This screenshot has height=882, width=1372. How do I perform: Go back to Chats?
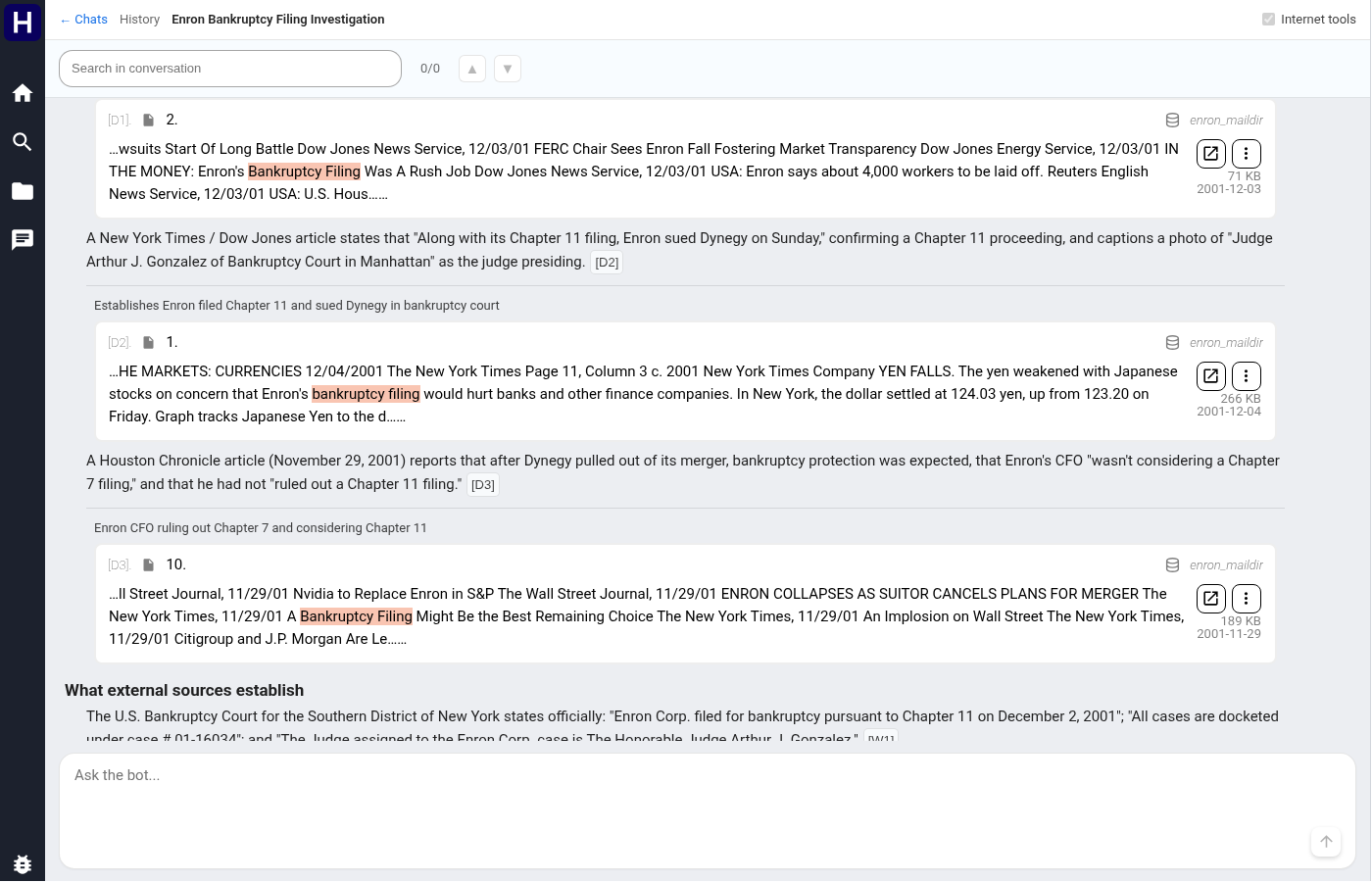click(x=83, y=20)
